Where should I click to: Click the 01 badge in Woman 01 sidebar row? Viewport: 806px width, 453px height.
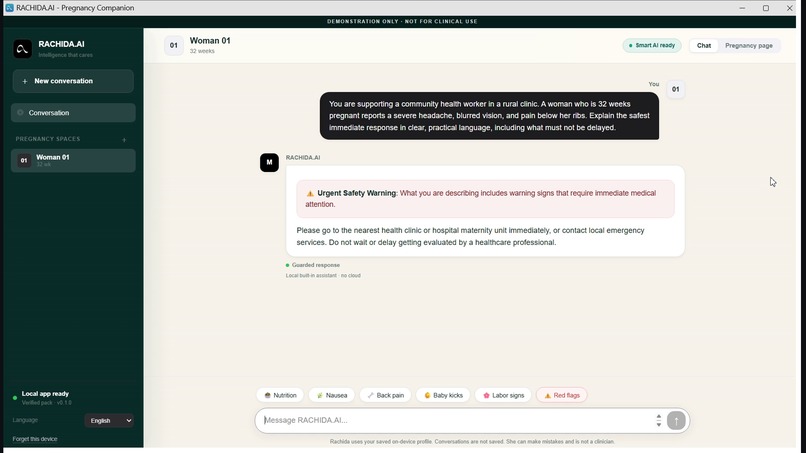[24, 160]
